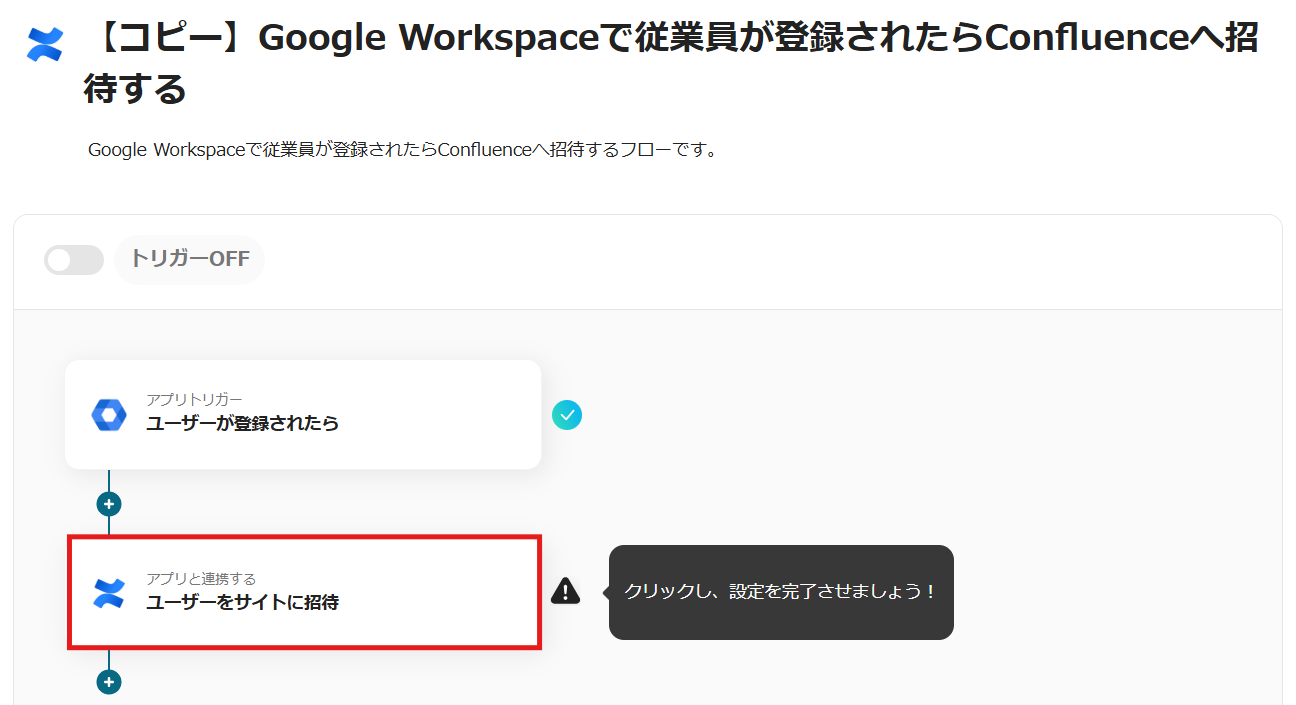This screenshot has width=1296, height=705.
Task: Click the クリックし、設定を完了させましょう！ tooltip
Action: click(x=781, y=592)
